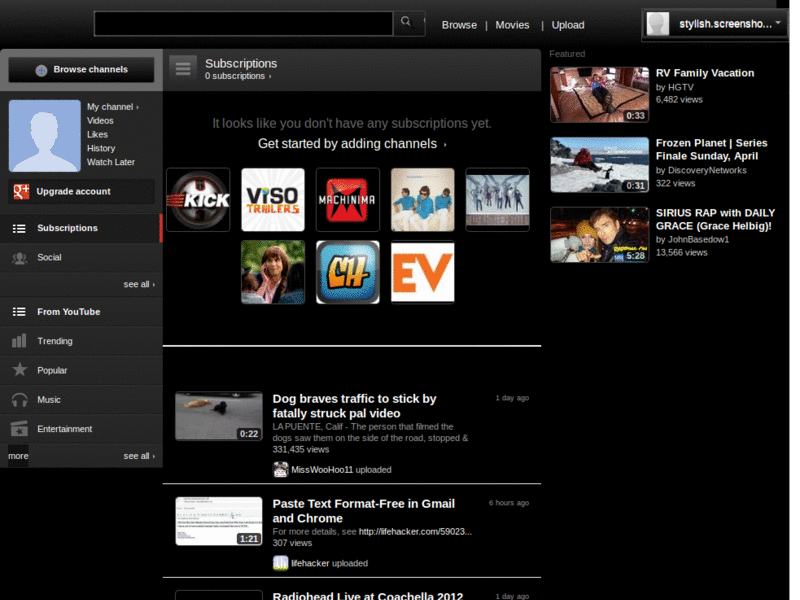Click the plus icon on Browse channels
The image size is (800, 600).
point(41,70)
